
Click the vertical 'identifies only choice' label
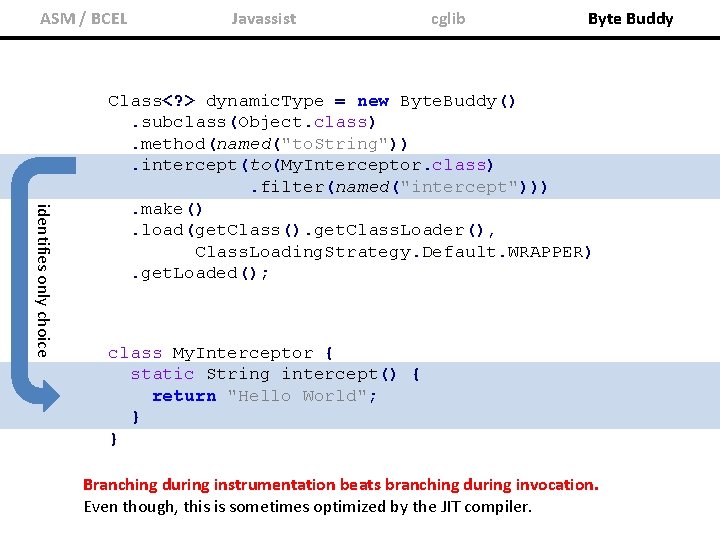(43, 281)
